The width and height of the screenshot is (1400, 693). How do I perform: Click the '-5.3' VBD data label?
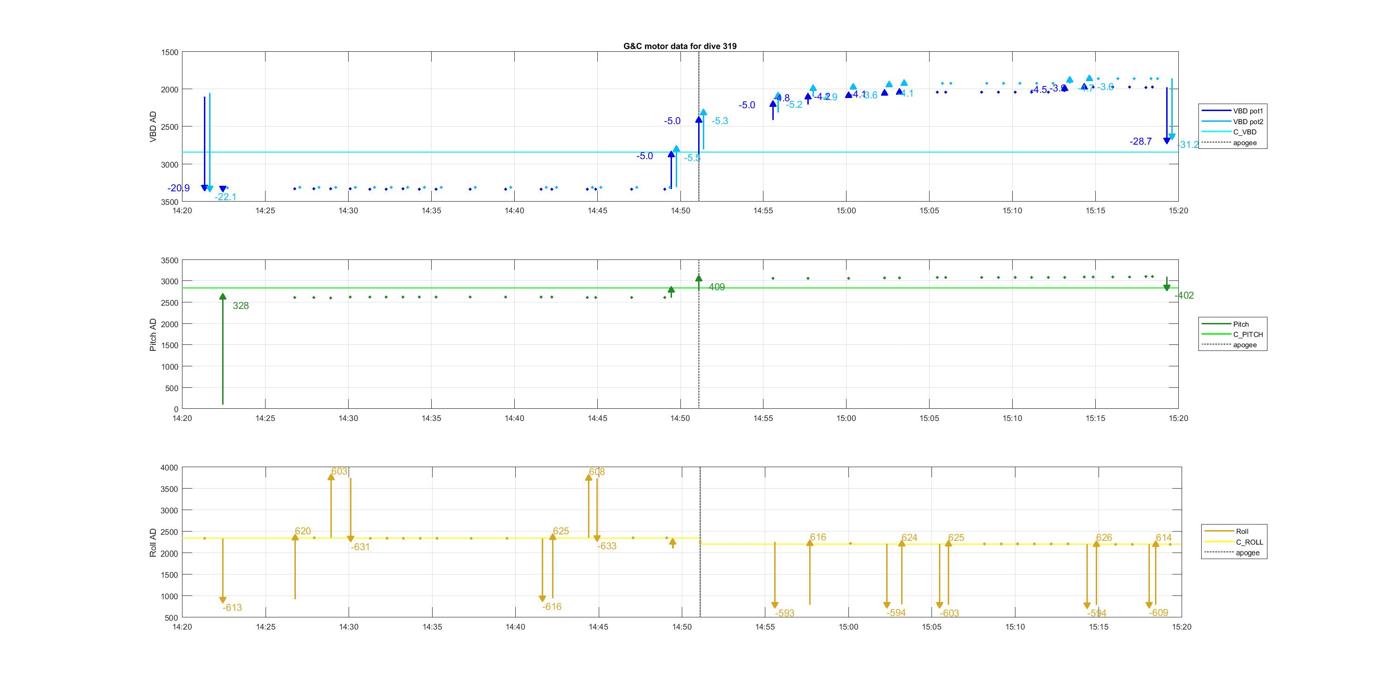[719, 121]
